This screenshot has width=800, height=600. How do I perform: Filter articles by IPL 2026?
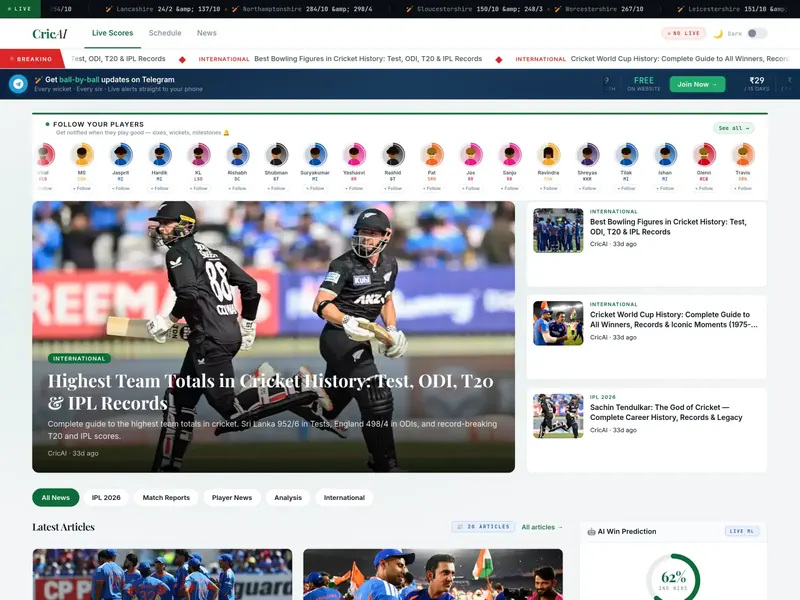106,497
